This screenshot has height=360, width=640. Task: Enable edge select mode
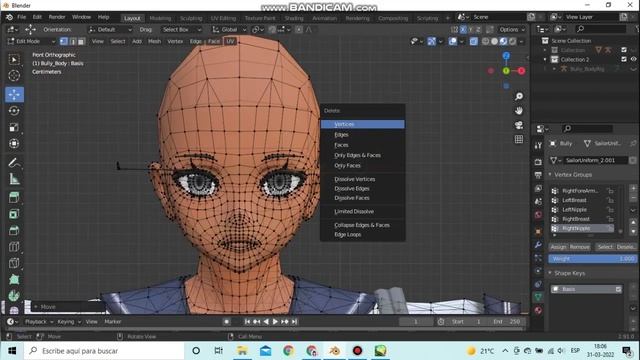pyautogui.click(x=73, y=41)
